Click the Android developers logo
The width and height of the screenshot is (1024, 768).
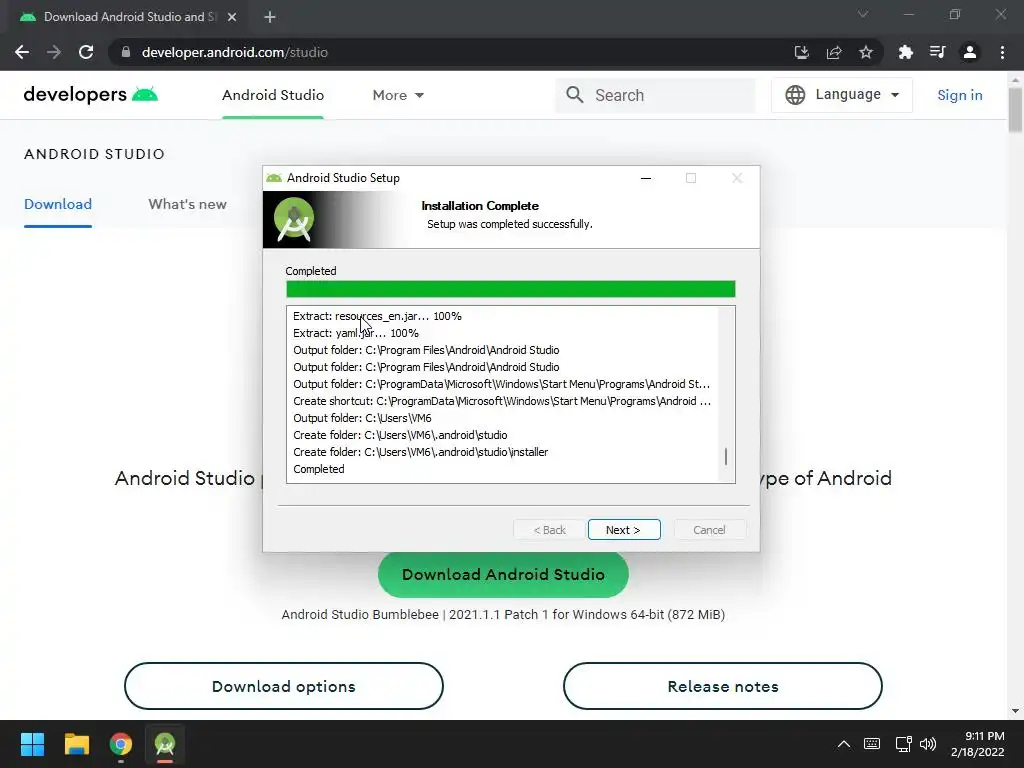click(90, 95)
